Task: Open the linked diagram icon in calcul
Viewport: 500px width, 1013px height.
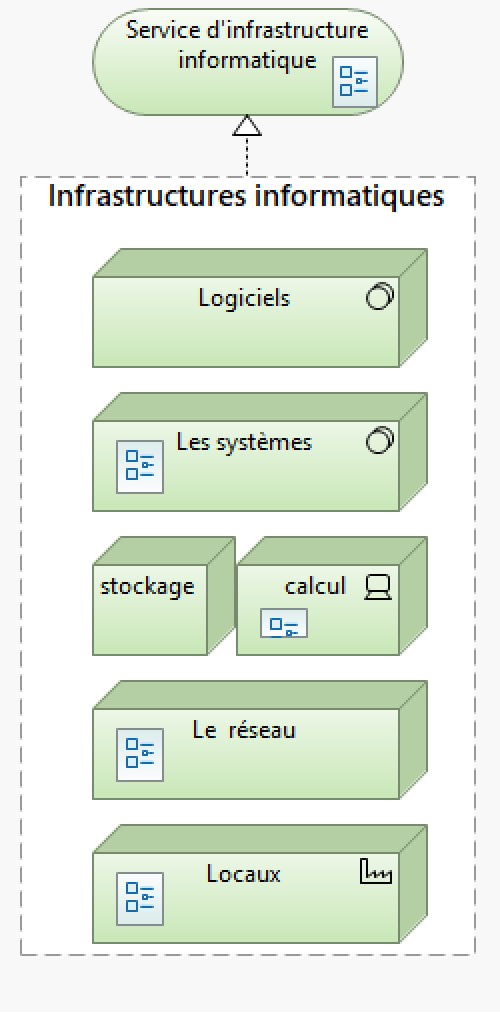Action: click(x=284, y=623)
